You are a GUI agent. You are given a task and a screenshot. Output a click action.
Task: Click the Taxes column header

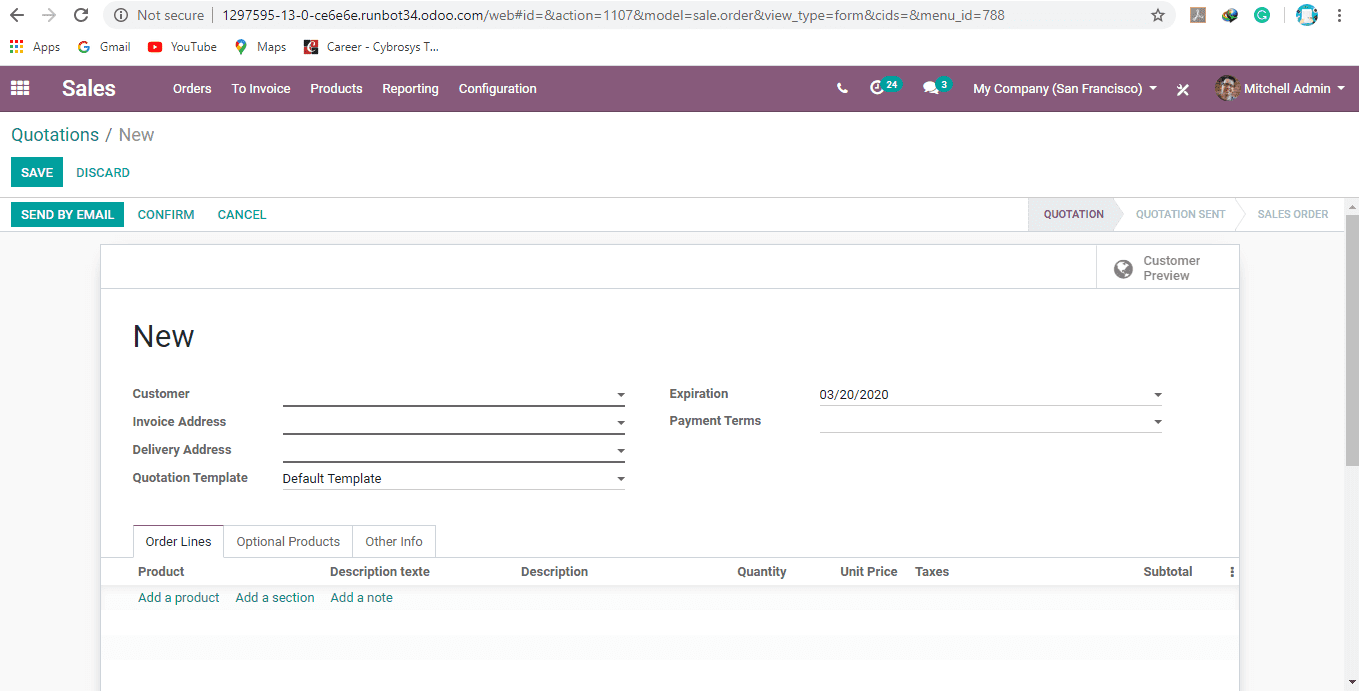point(932,572)
